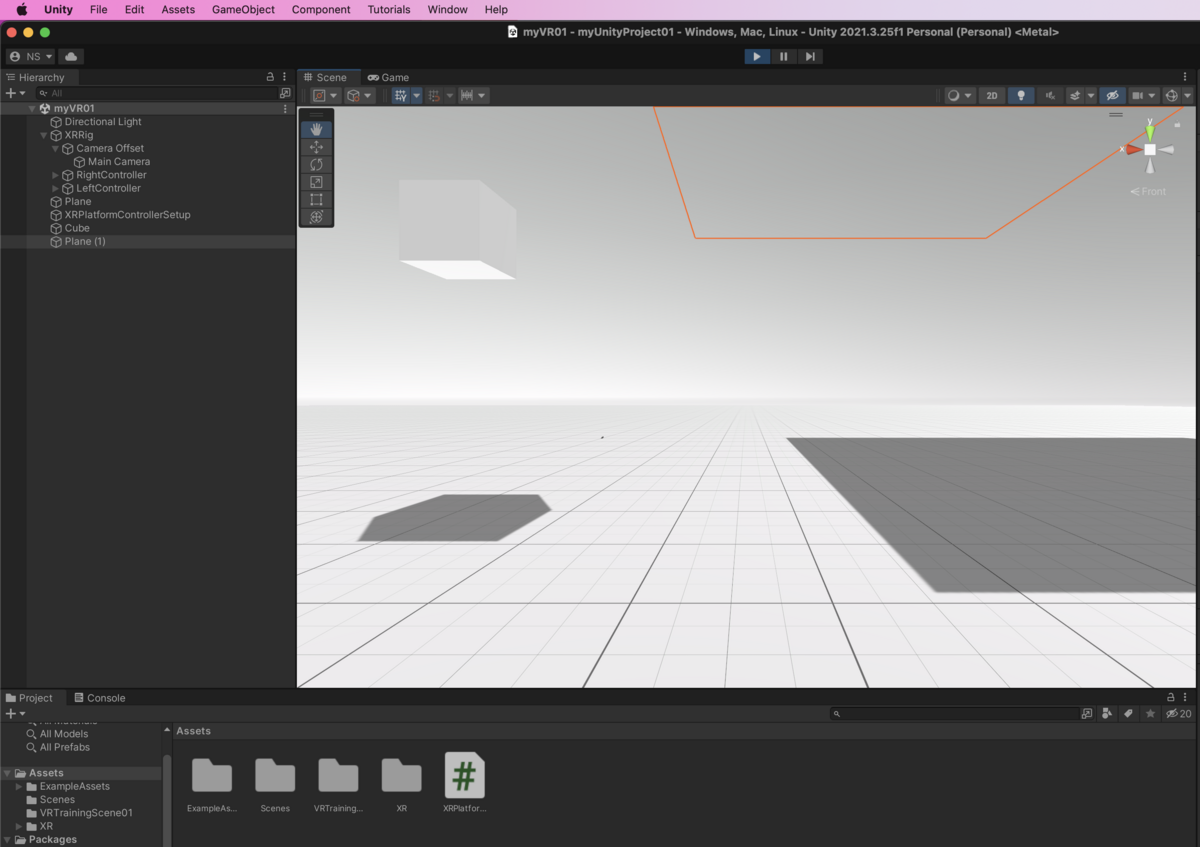
Task: Select the Project tab
Action: click(29, 698)
